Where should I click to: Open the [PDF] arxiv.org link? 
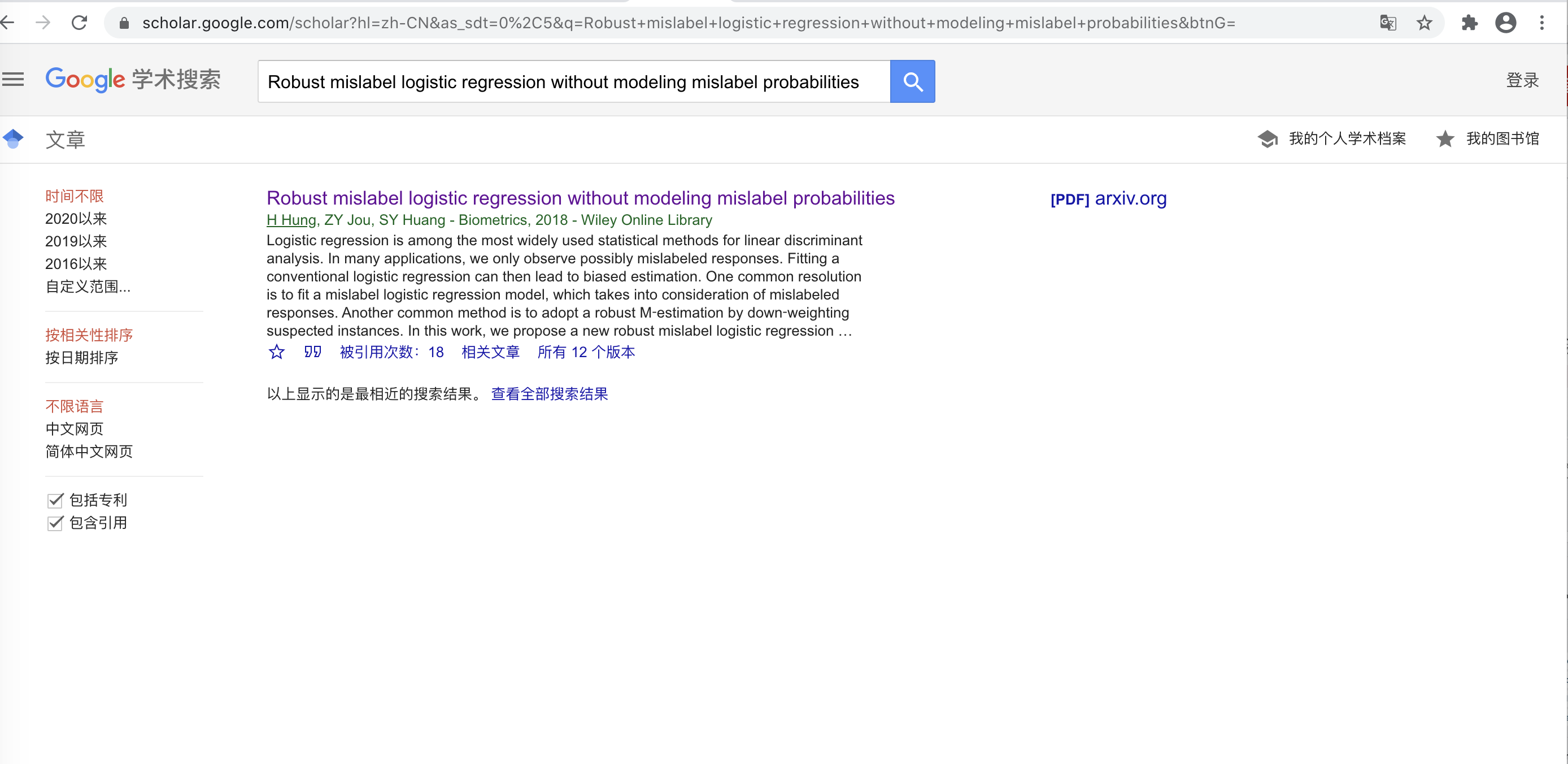(x=1108, y=198)
